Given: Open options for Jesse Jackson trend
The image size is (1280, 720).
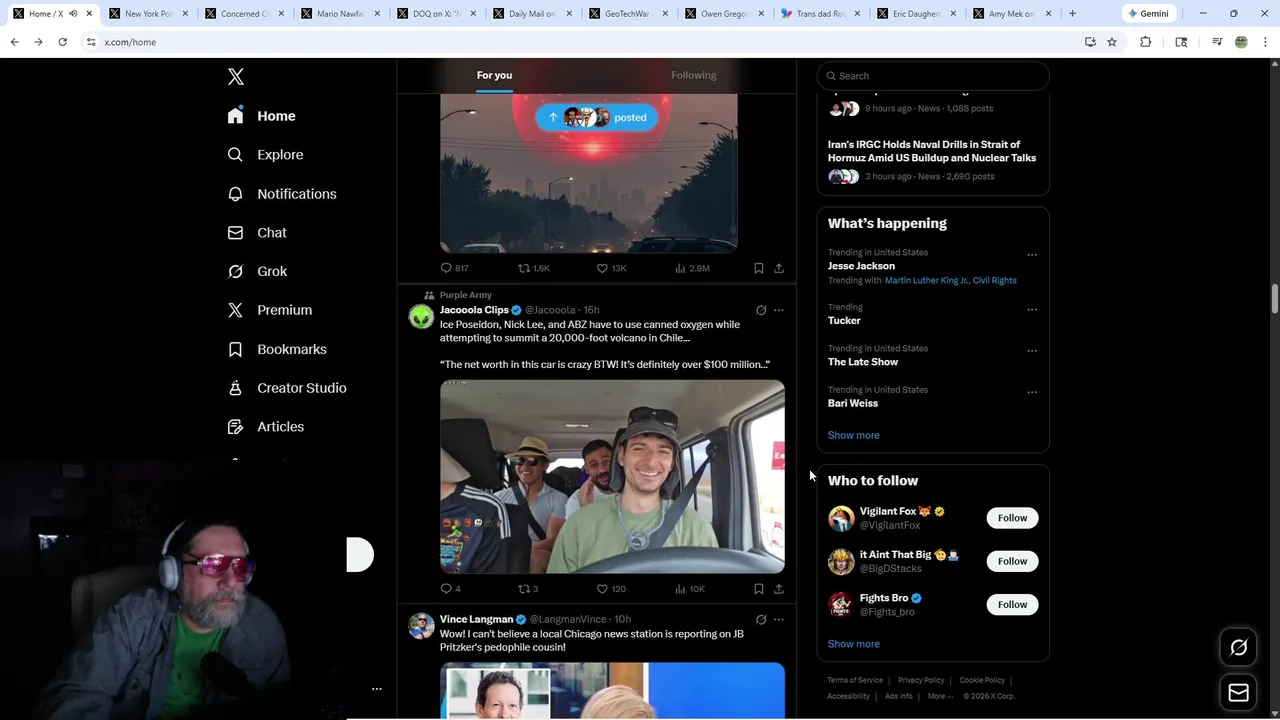Looking at the screenshot, I should 1032,255.
